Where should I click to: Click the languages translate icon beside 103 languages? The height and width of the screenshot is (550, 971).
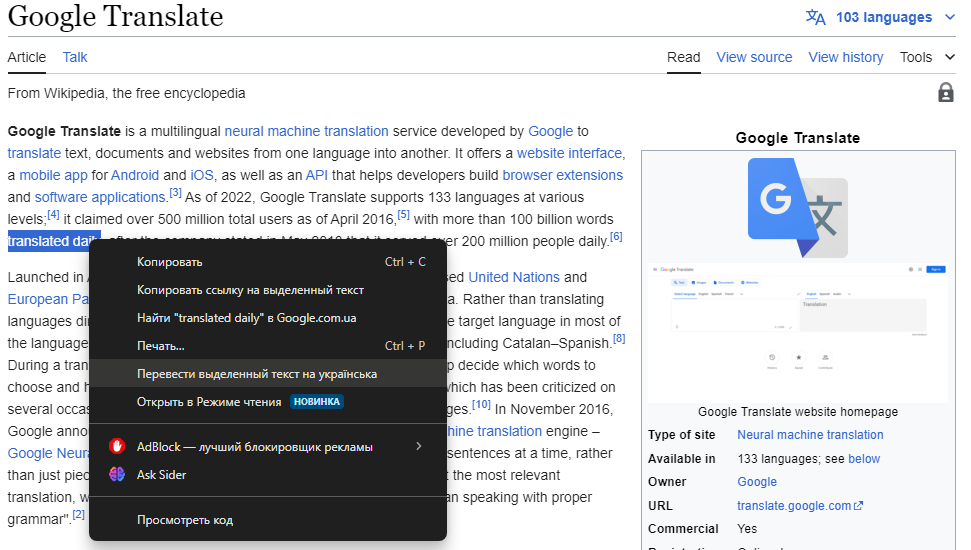pos(816,17)
